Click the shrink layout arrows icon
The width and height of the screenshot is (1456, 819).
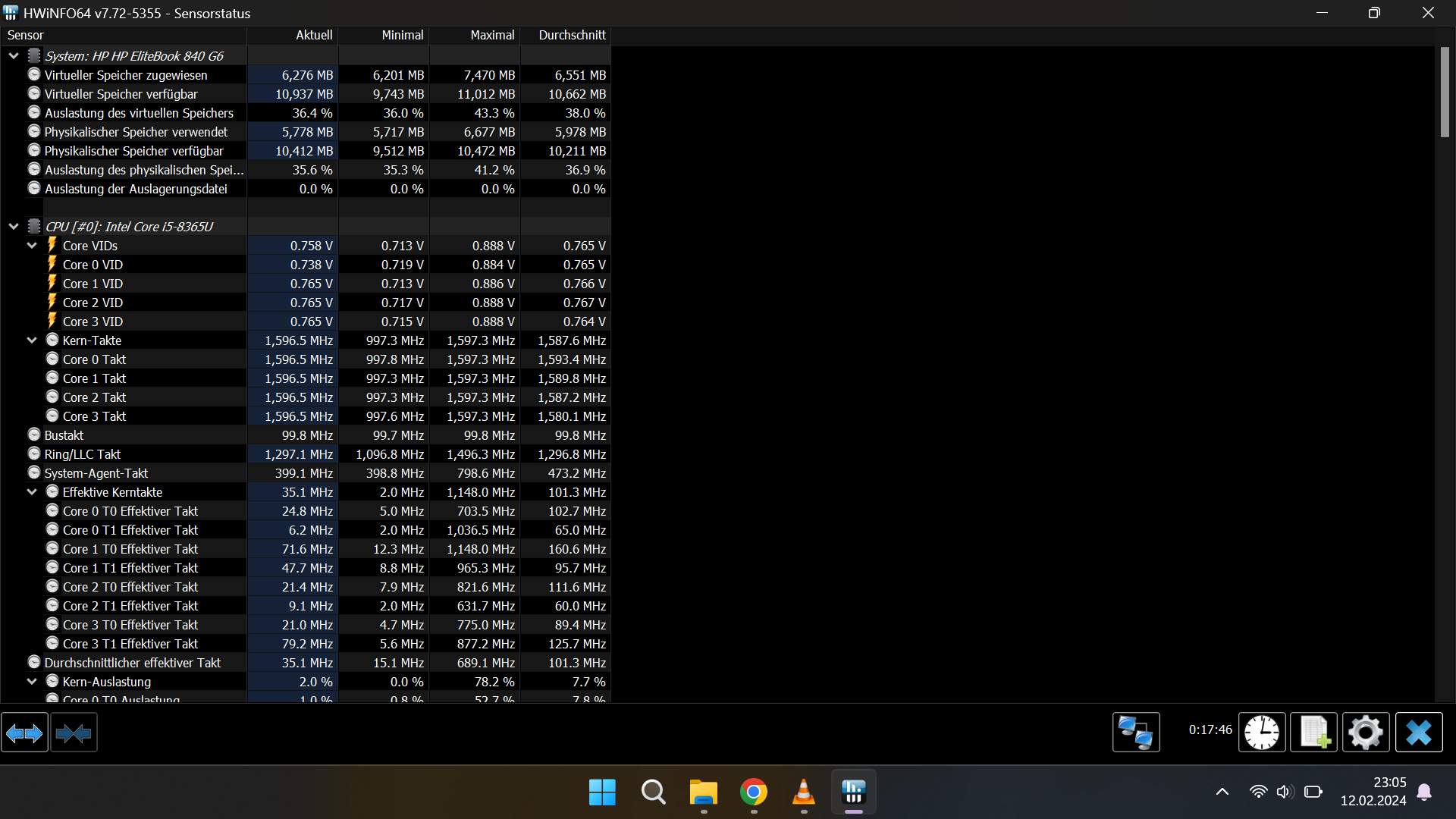coord(74,733)
